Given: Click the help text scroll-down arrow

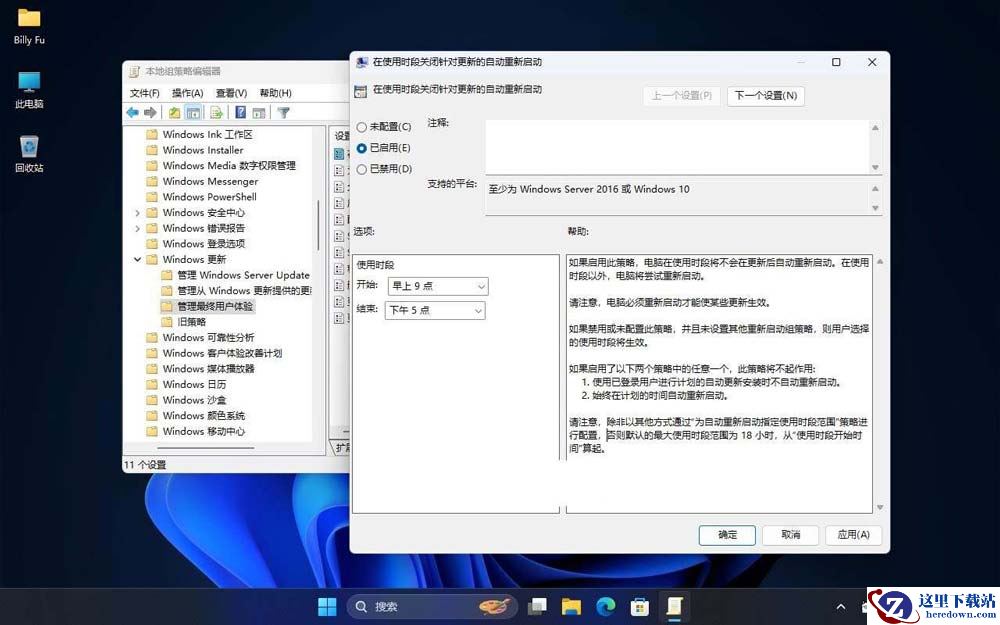Looking at the screenshot, I should point(879,507).
